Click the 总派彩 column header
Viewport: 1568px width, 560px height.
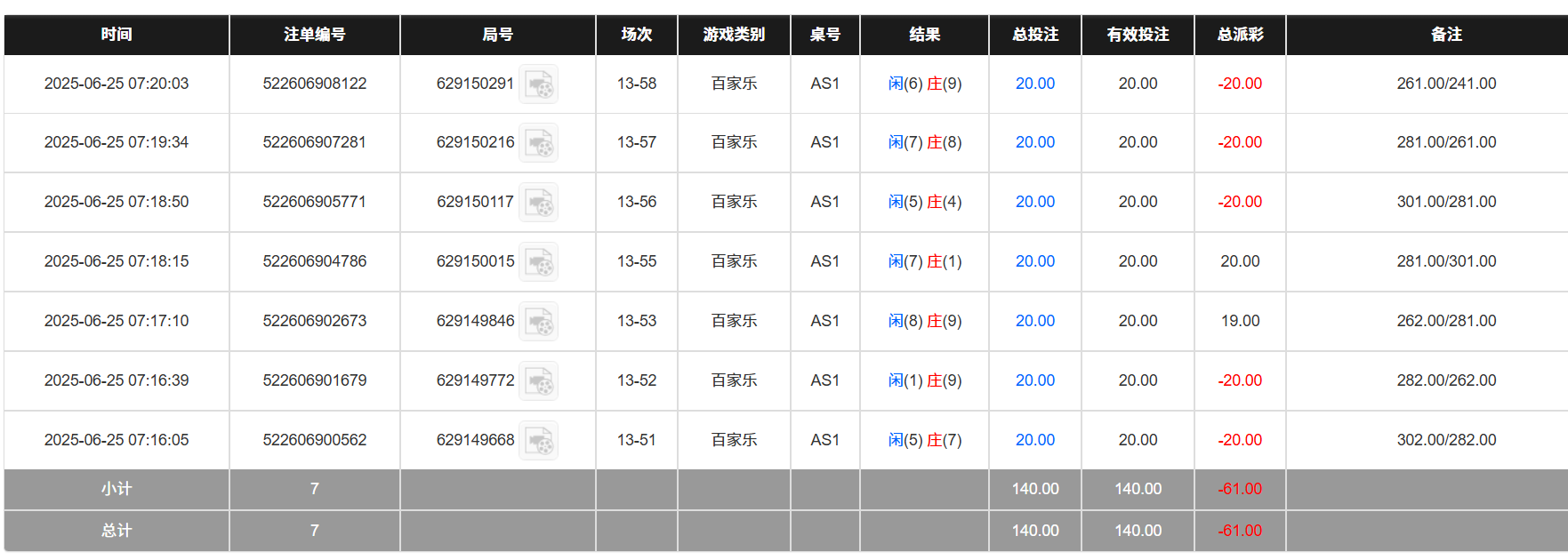click(x=1240, y=35)
